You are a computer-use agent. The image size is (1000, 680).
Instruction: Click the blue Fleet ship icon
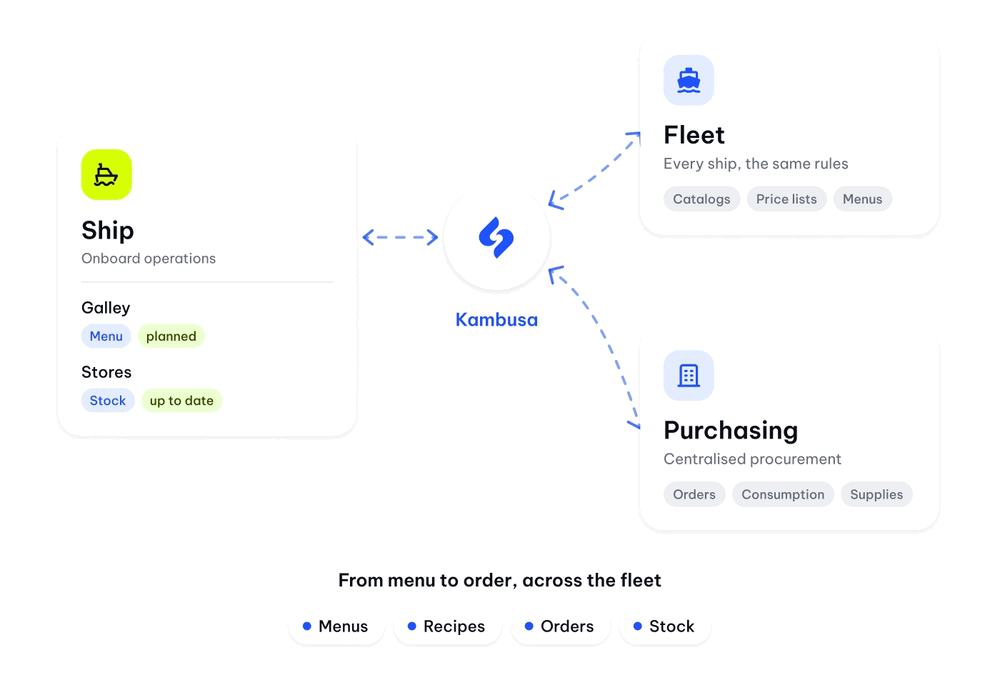click(688, 80)
